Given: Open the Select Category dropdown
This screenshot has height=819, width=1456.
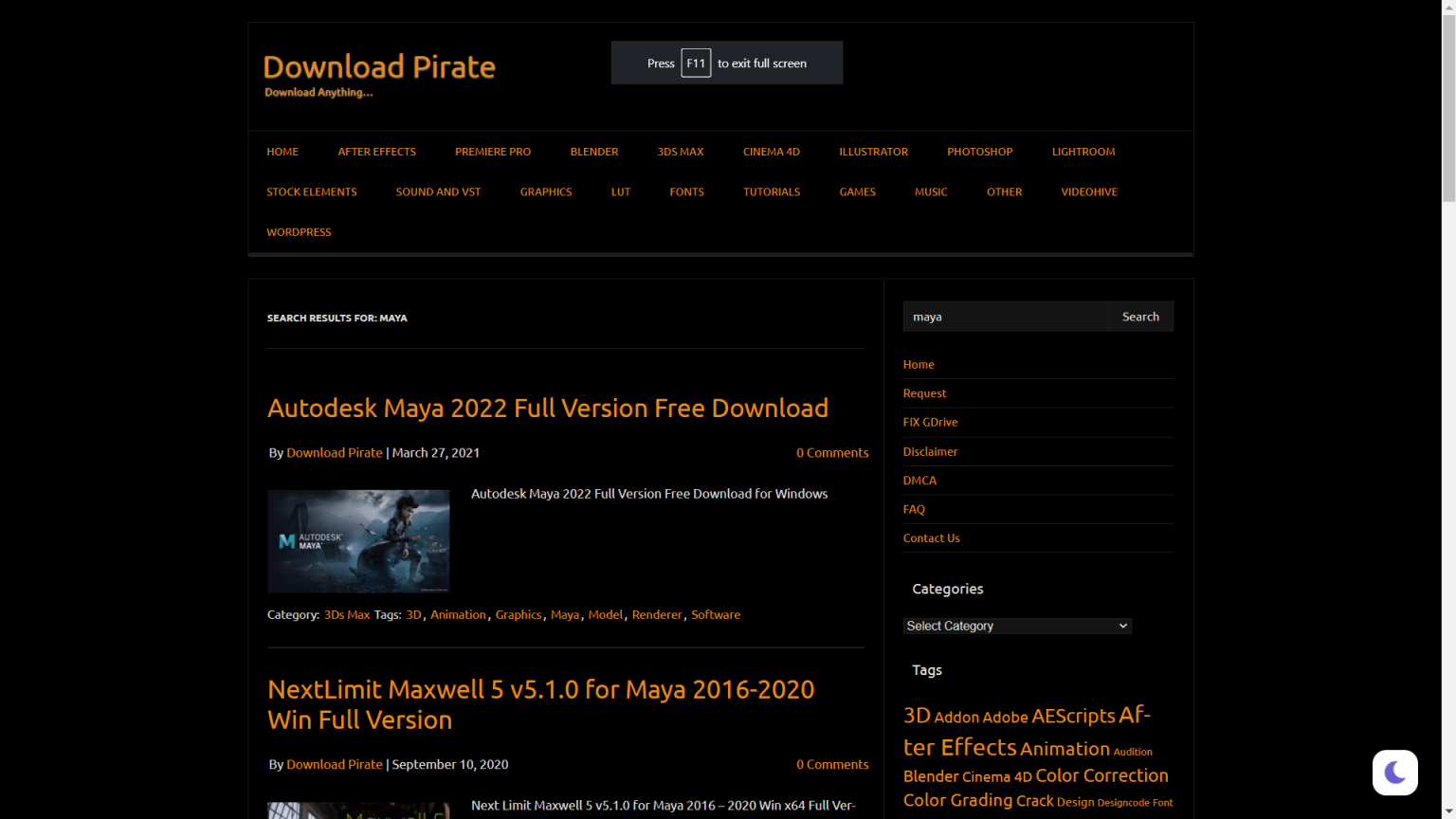Looking at the screenshot, I should click(x=1017, y=626).
